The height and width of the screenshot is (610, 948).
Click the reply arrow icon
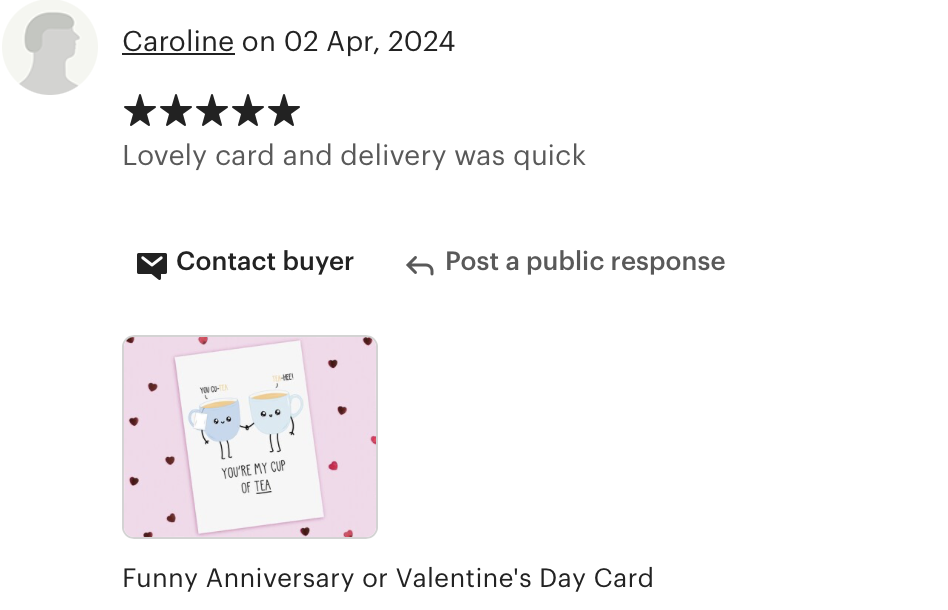[x=420, y=265]
